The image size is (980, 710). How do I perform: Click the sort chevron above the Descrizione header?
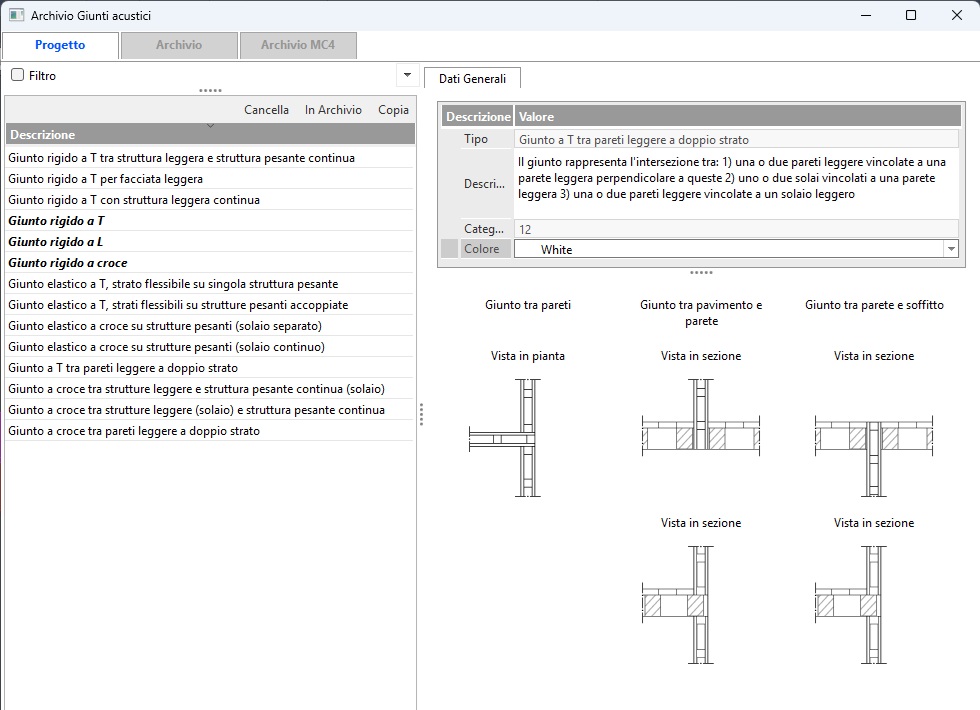pyautogui.click(x=210, y=125)
